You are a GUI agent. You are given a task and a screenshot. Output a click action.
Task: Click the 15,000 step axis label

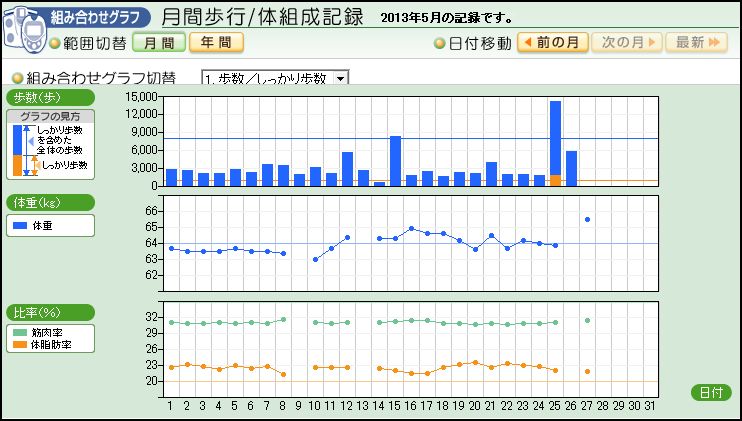(141, 96)
